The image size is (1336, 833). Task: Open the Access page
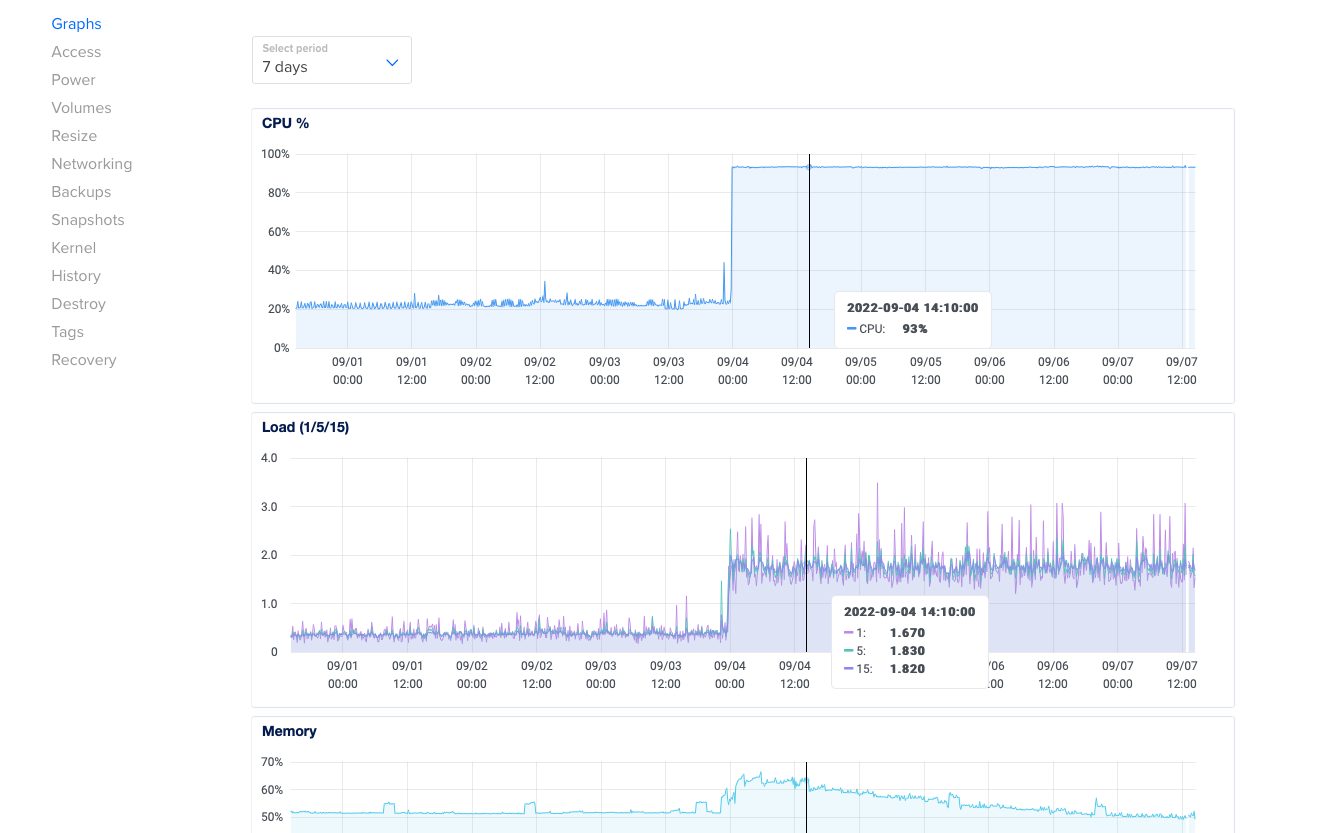tap(76, 51)
